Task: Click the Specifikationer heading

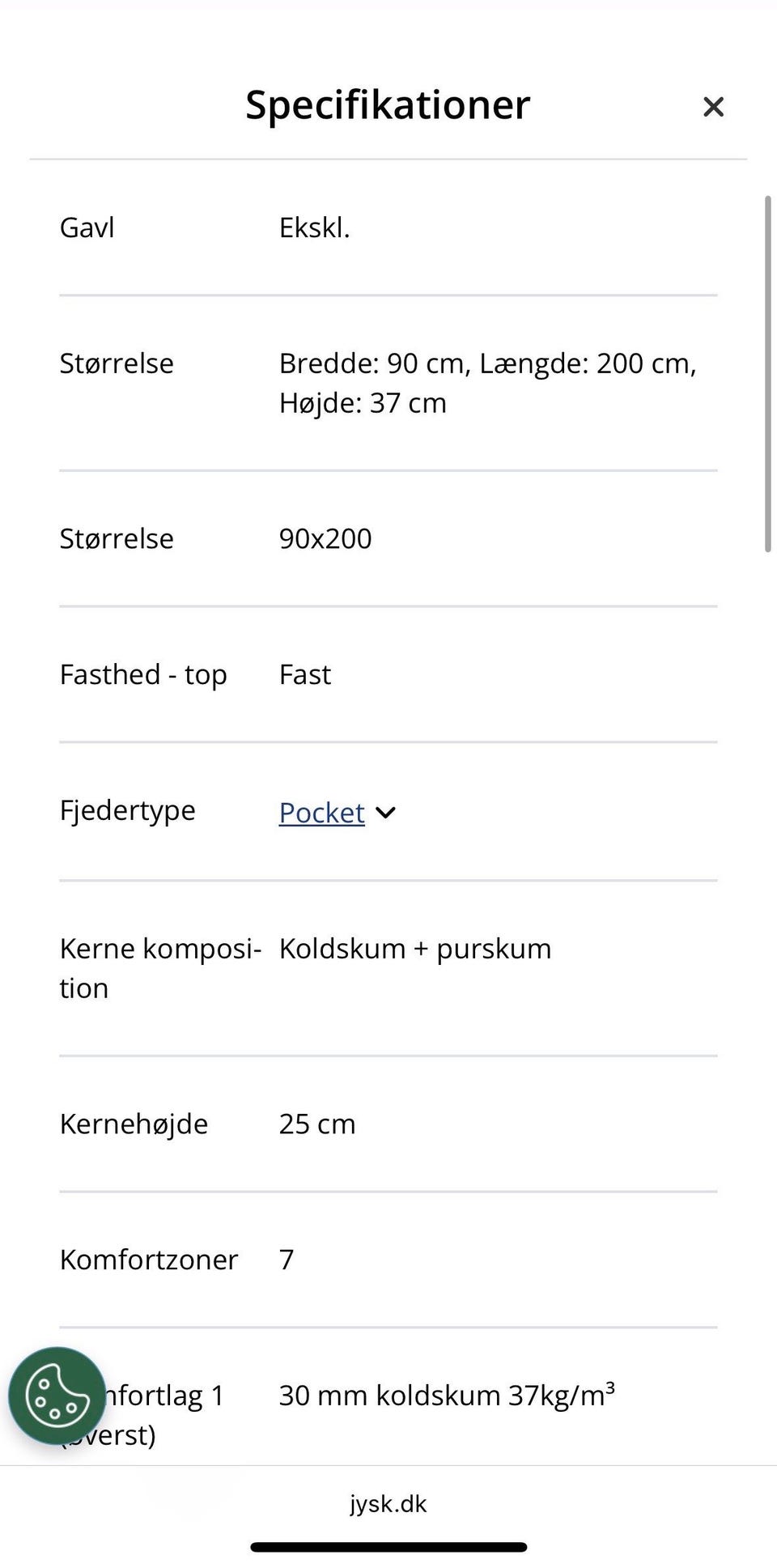Action: click(x=388, y=104)
